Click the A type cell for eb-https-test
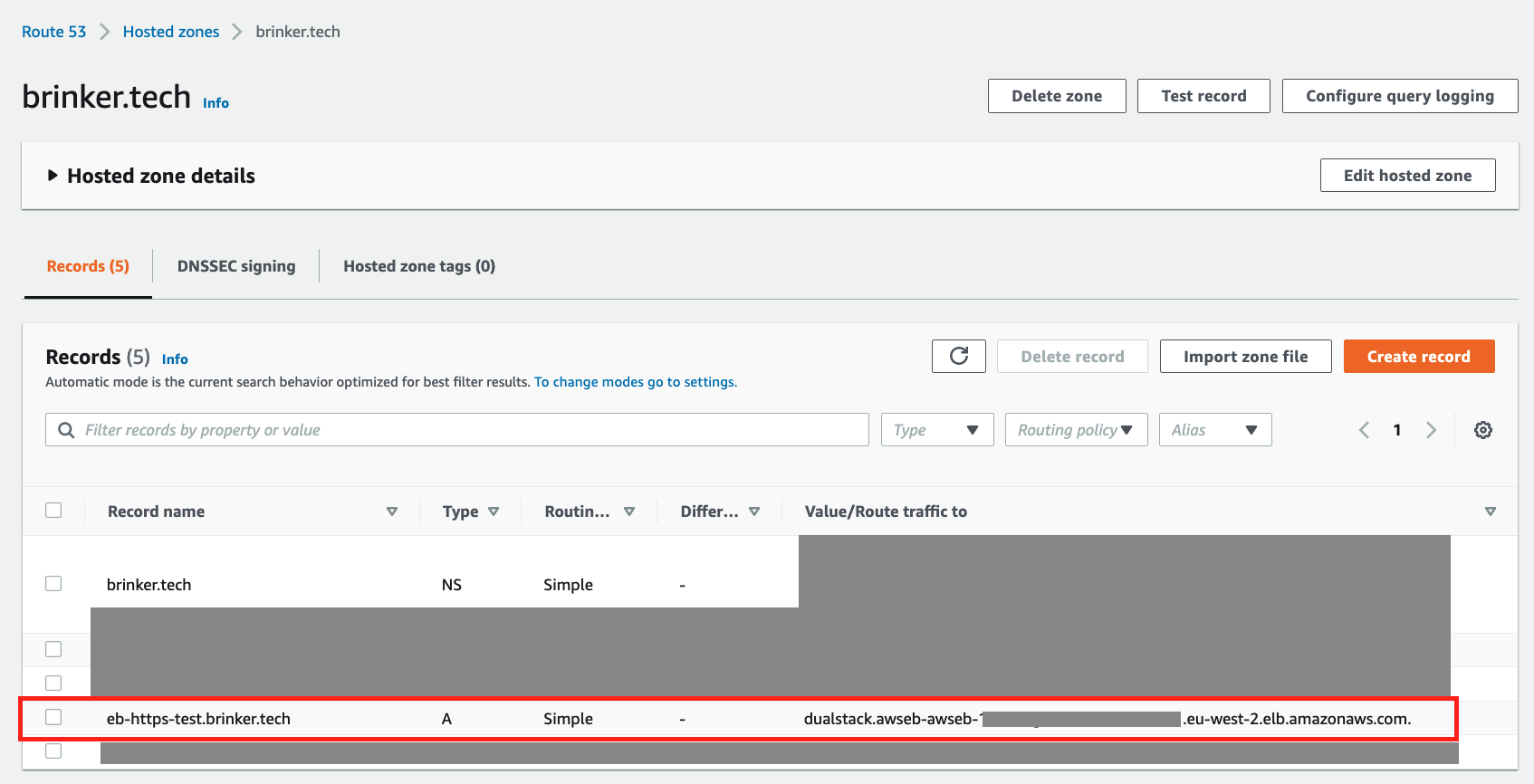The image size is (1534, 784). (x=446, y=719)
